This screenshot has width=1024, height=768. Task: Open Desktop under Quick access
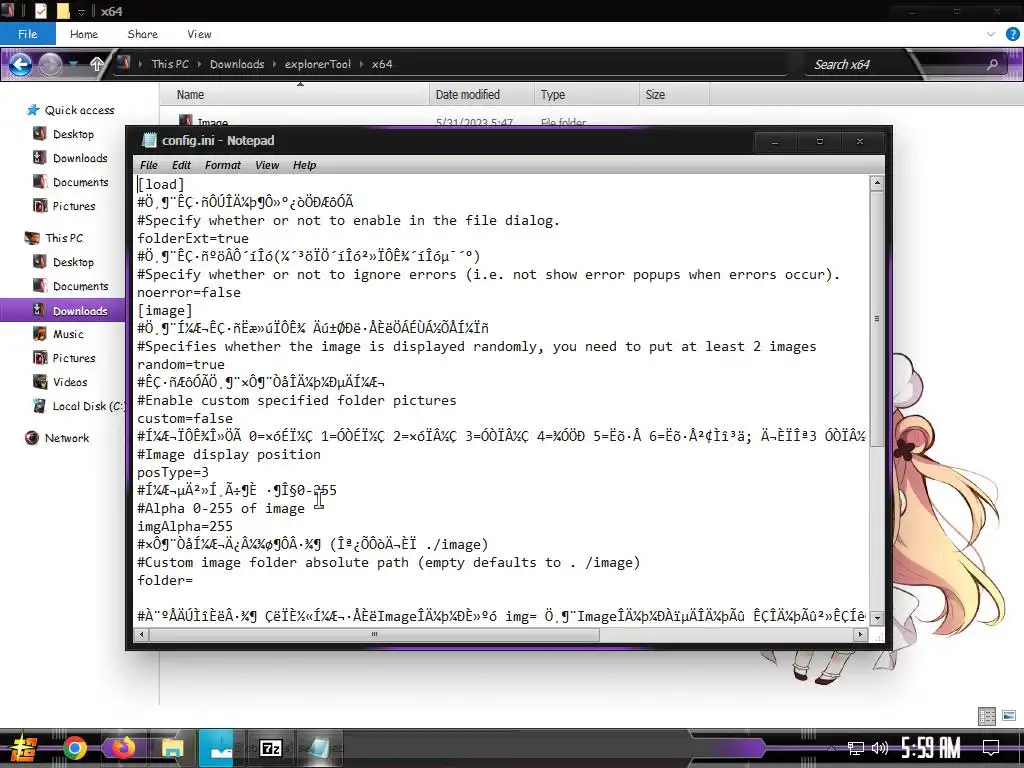(x=64, y=134)
